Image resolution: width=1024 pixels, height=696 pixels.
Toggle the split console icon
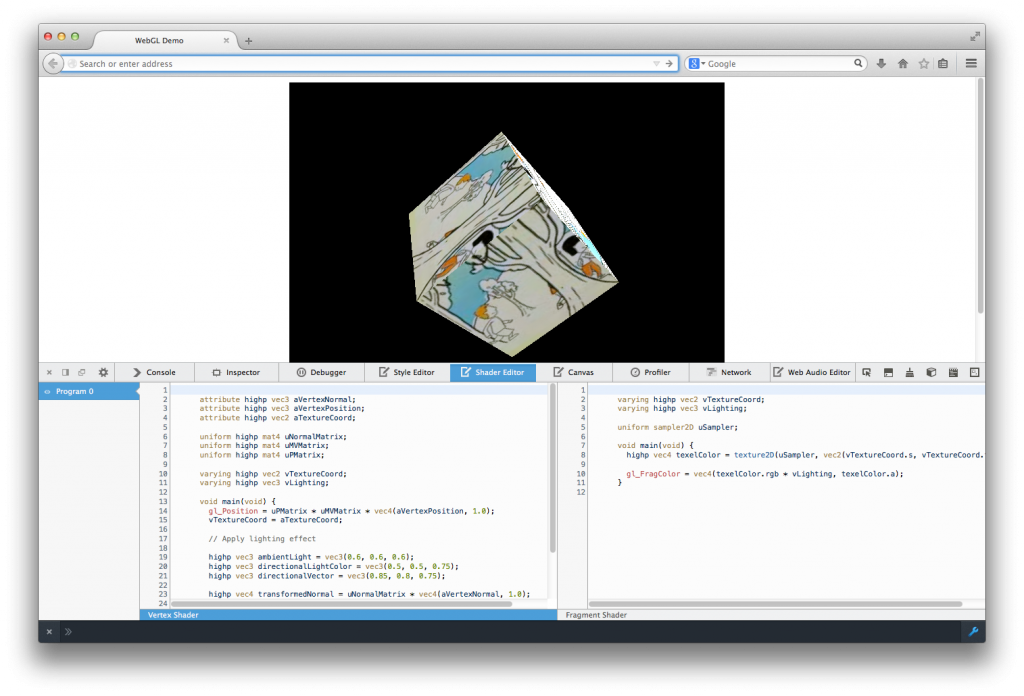pos(888,372)
